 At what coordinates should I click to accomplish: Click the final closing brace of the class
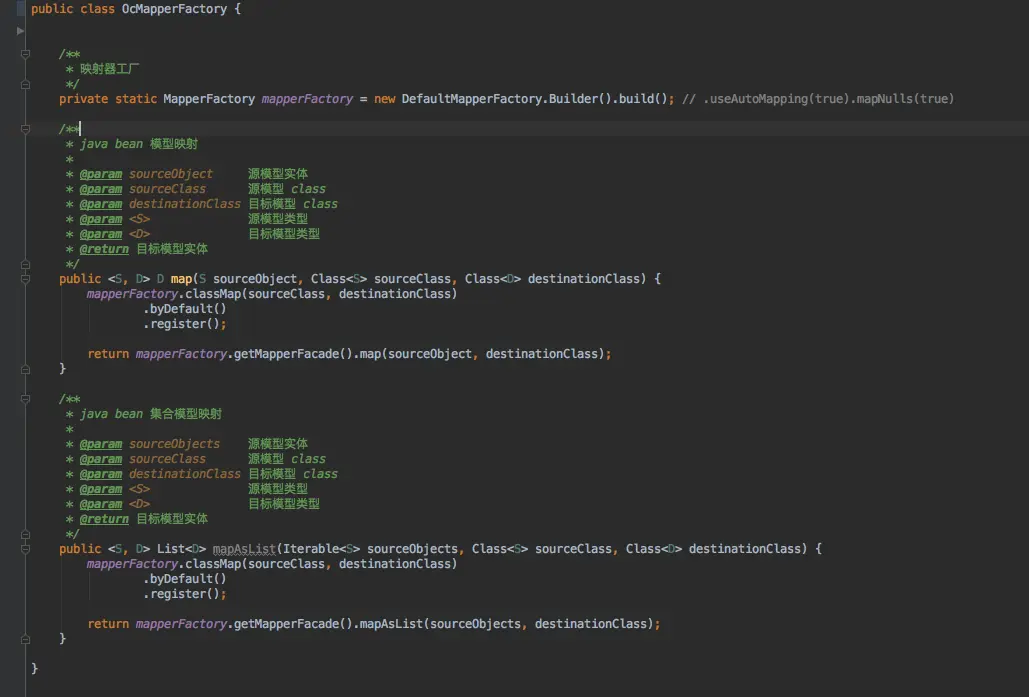click(35, 669)
